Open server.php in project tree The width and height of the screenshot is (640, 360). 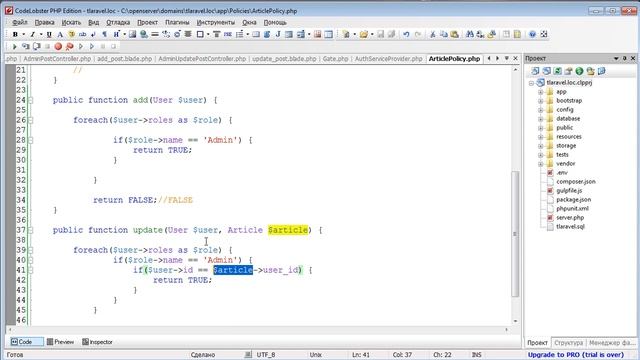[570, 218]
